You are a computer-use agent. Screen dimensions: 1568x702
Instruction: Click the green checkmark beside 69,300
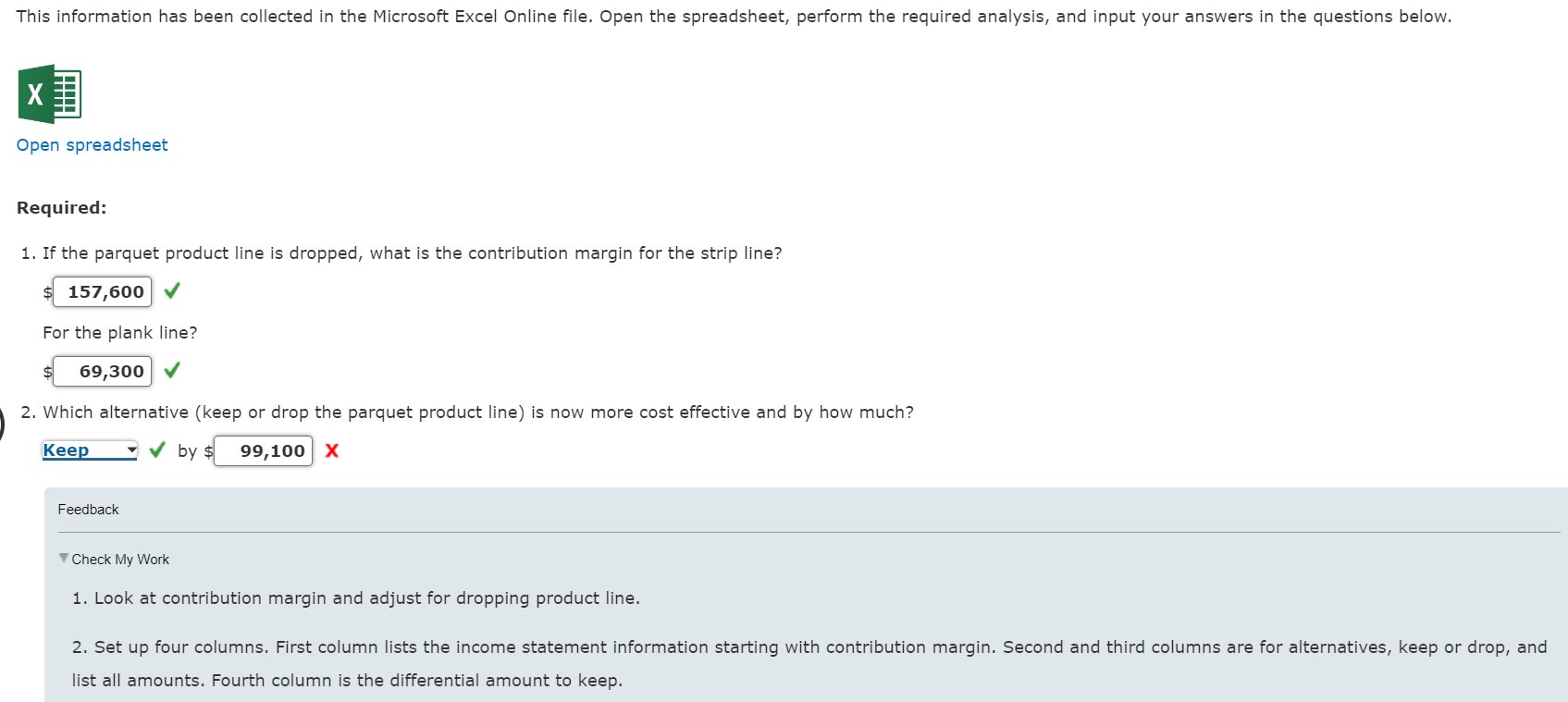171,370
